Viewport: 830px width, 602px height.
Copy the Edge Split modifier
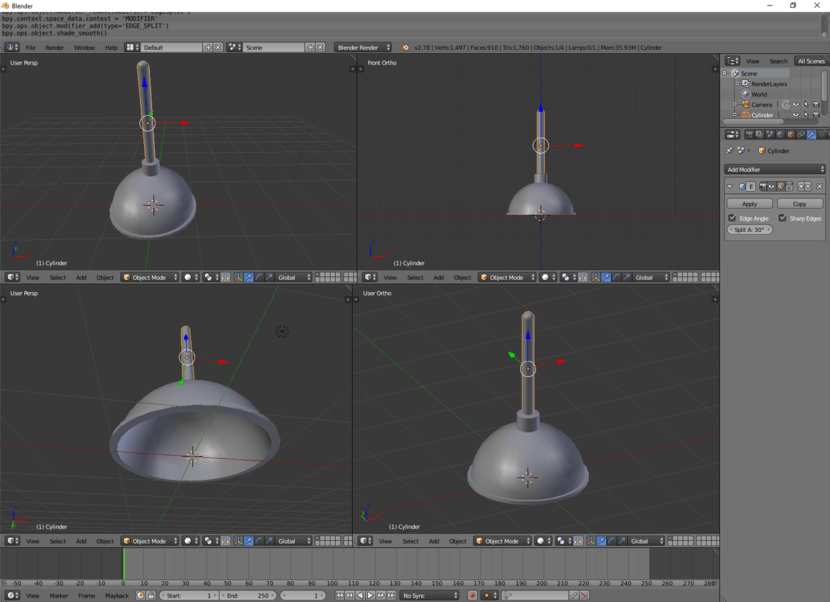(800, 204)
